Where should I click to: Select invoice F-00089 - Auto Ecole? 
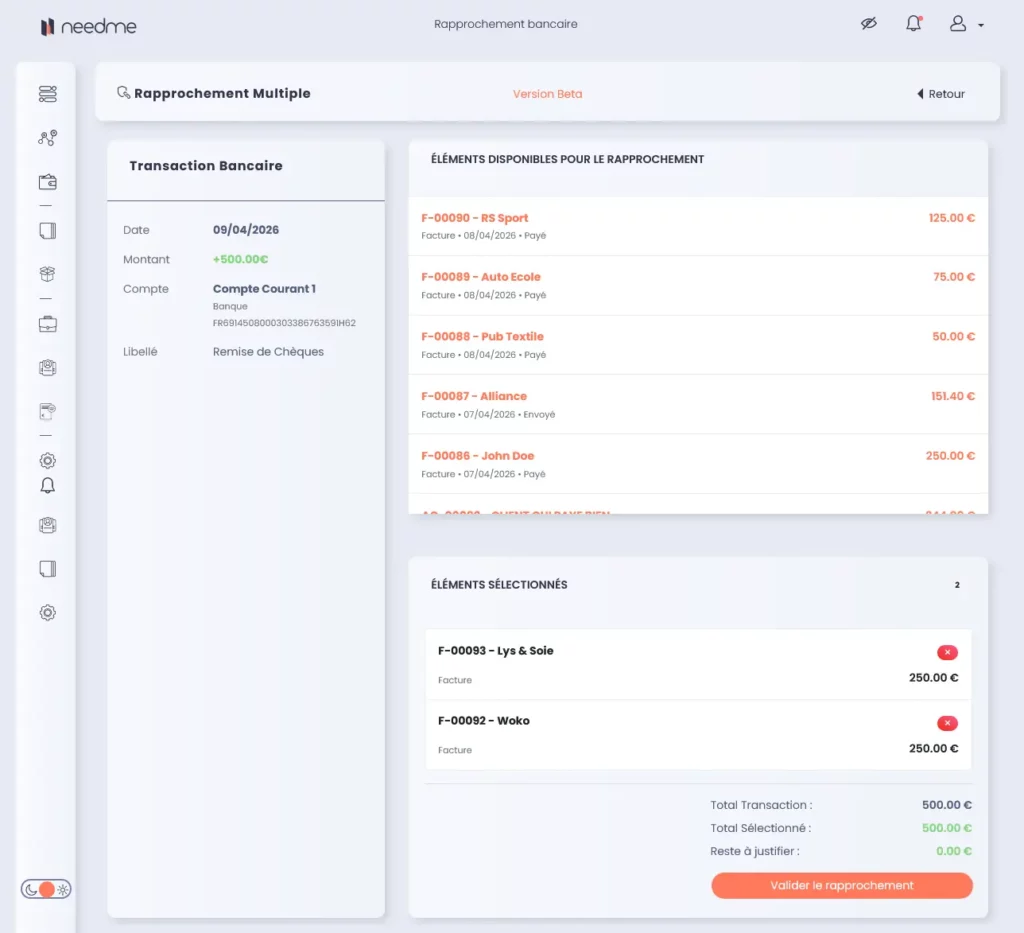697,285
